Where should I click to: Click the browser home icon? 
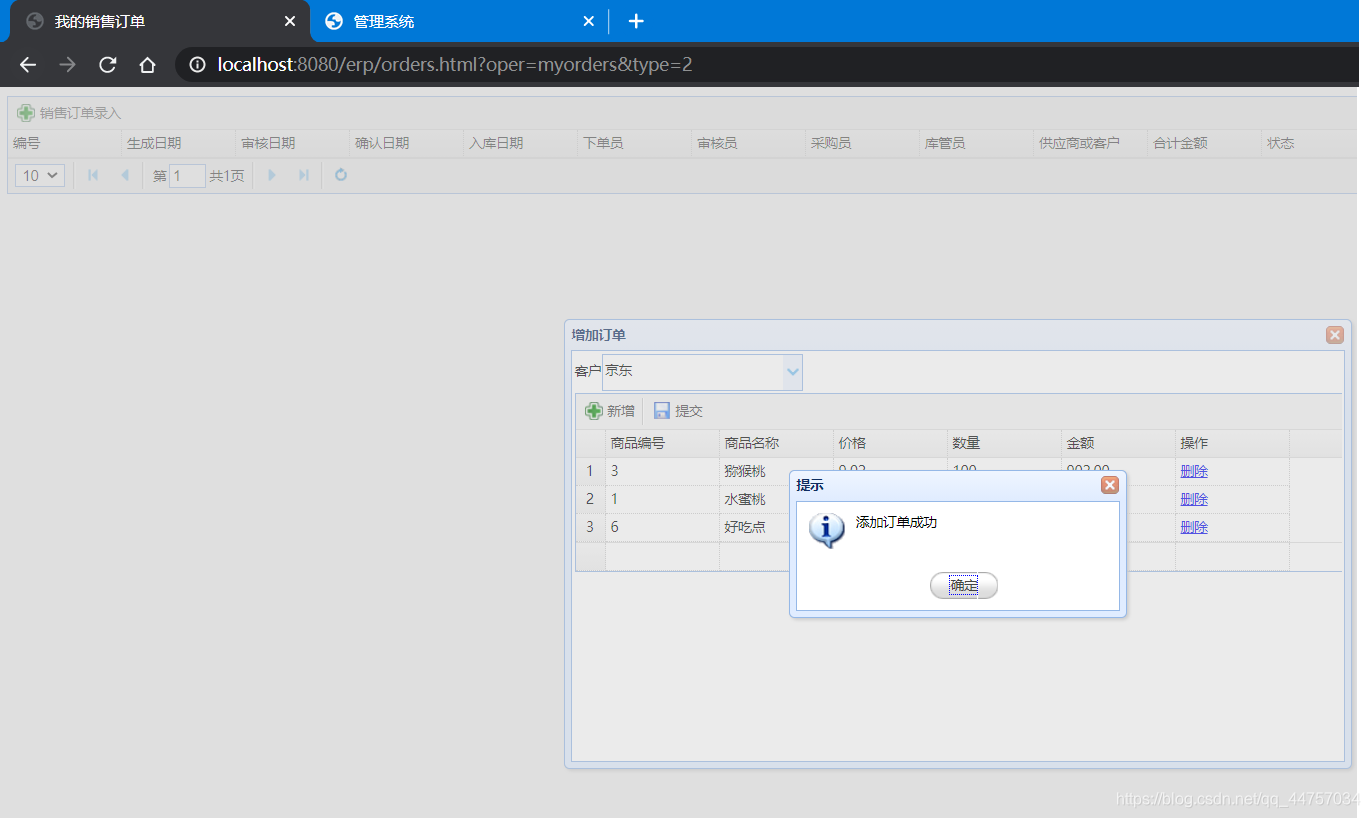[x=147, y=65]
